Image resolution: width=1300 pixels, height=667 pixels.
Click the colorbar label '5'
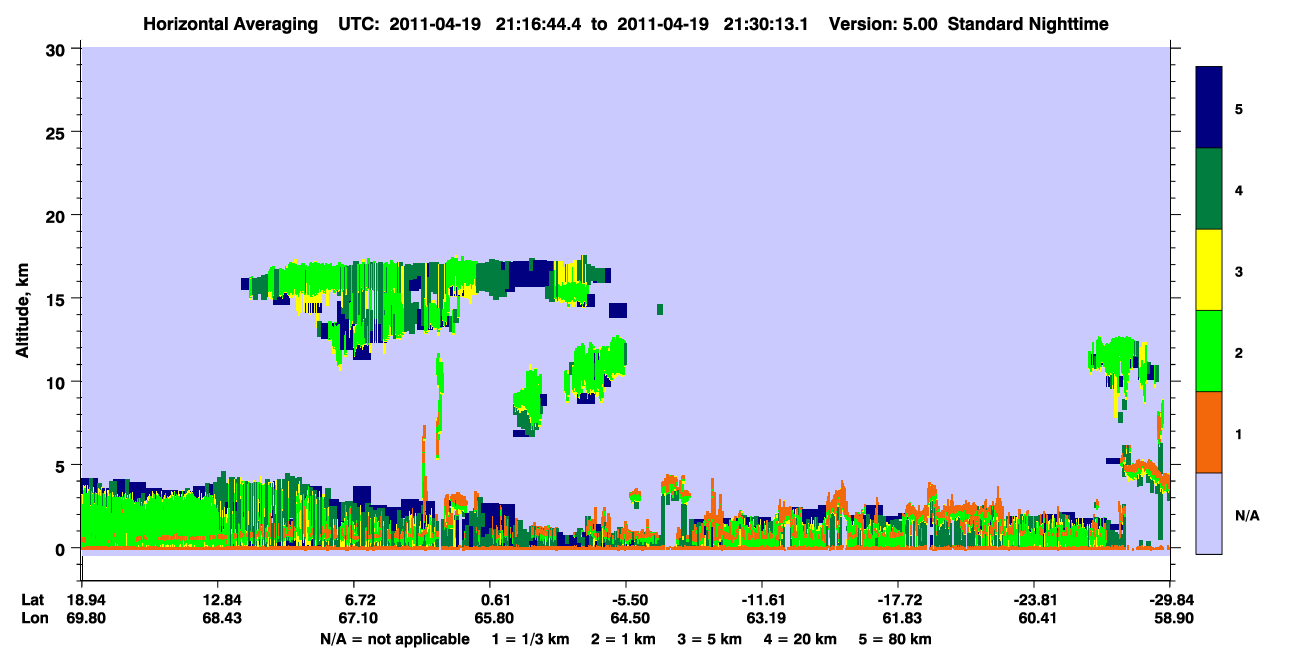(x=1239, y=108)
